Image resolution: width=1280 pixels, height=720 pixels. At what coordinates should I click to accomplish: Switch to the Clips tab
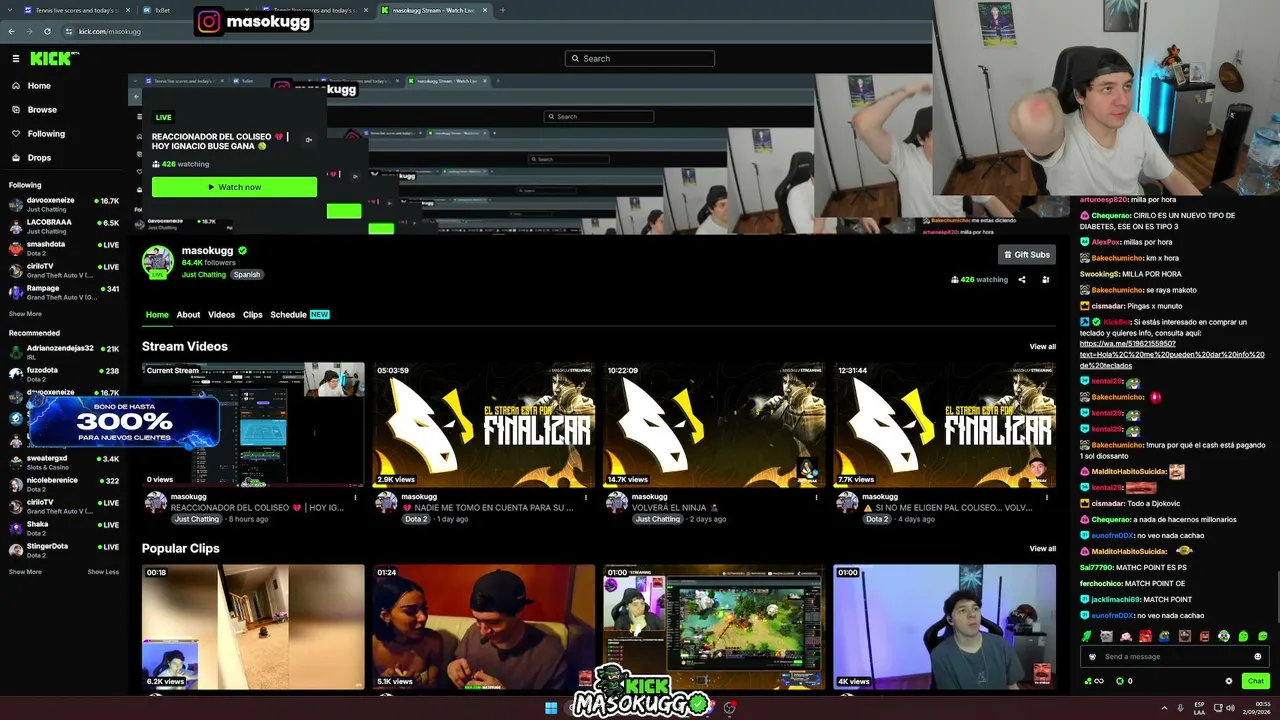[x=253, y=315]
